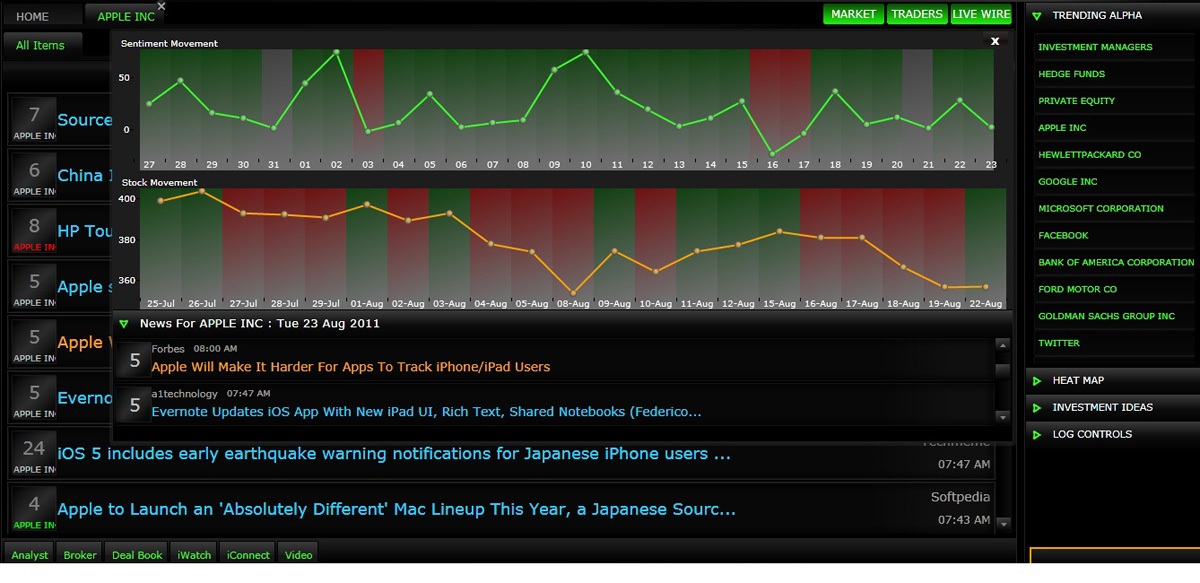Open Evernote Updates iOS App headline
The width and height of the screenshot is (1200, 583).
(x=426, y=412)
